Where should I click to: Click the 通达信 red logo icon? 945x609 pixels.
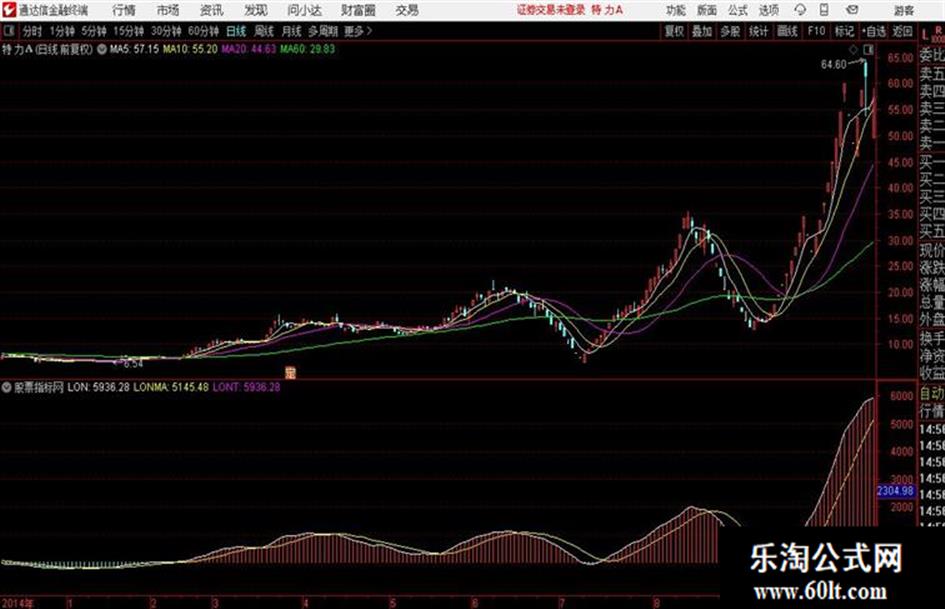click(8, 10)
